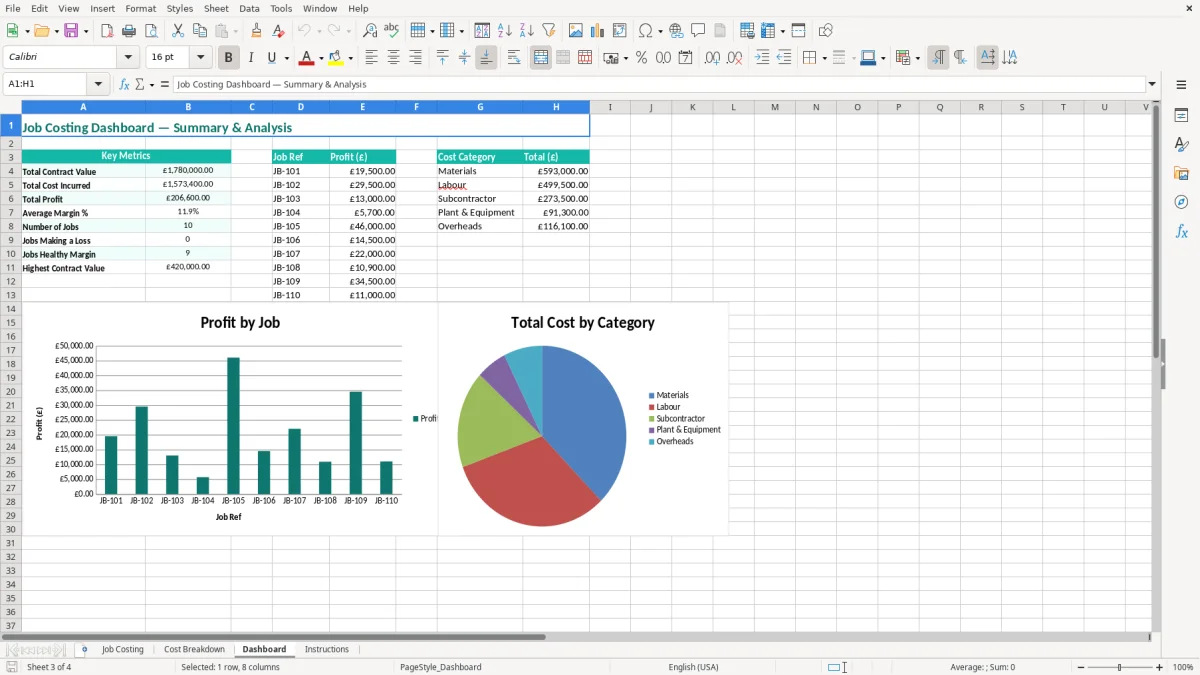Toggle Italic formatting
The height and width of the screenshot is (675, 1200).
251,58
